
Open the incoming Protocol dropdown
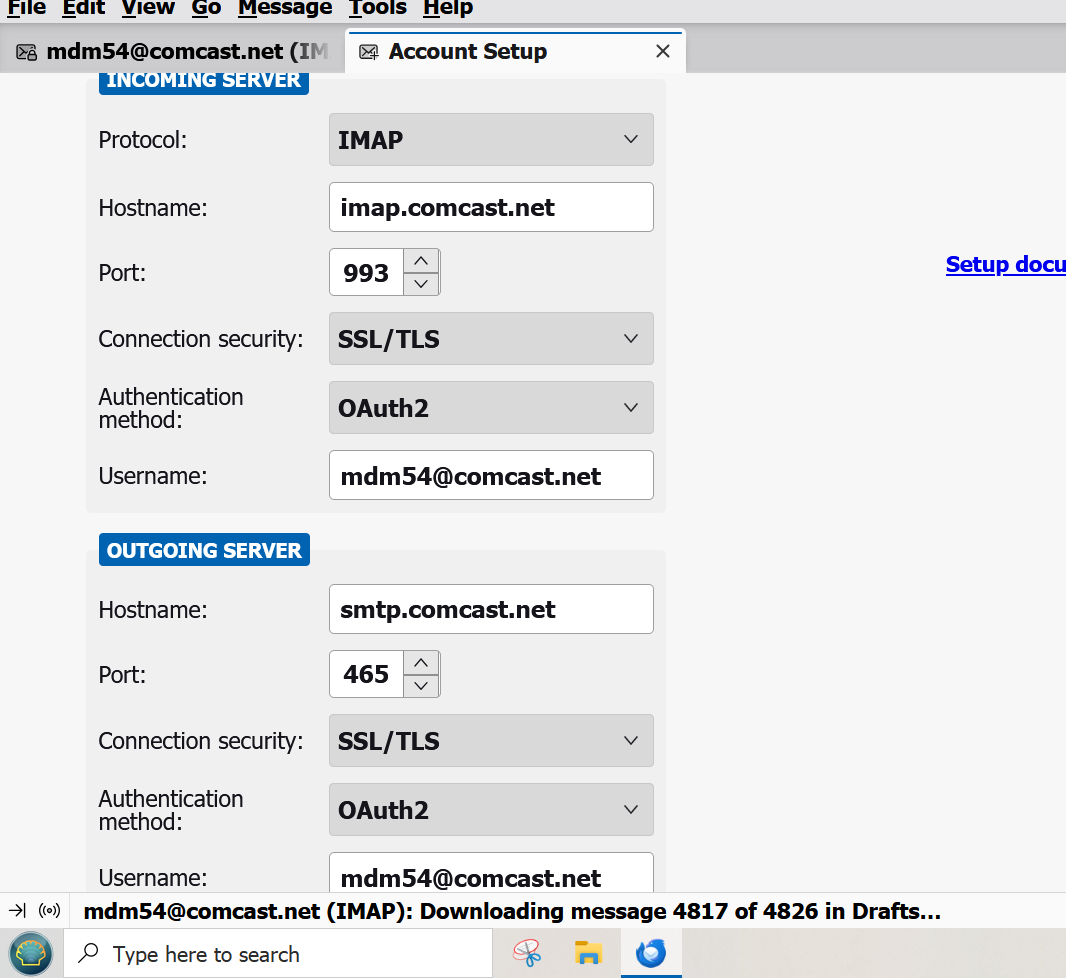pos(491,139)
